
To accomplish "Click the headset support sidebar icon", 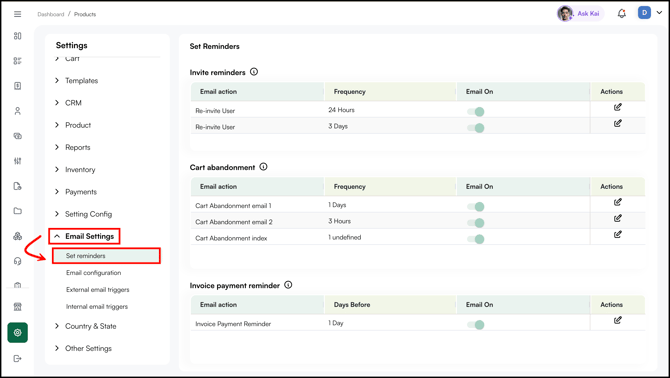I will tap(18, 261).
